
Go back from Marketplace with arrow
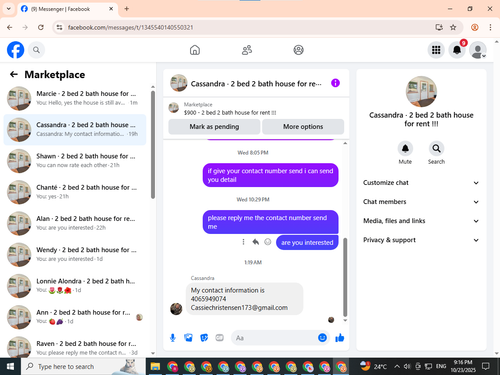14,74
